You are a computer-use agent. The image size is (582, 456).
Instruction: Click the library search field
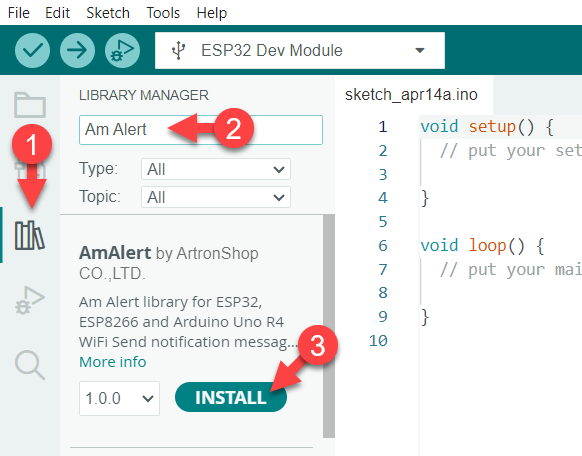pyautogui.click(x=201, y=130)
